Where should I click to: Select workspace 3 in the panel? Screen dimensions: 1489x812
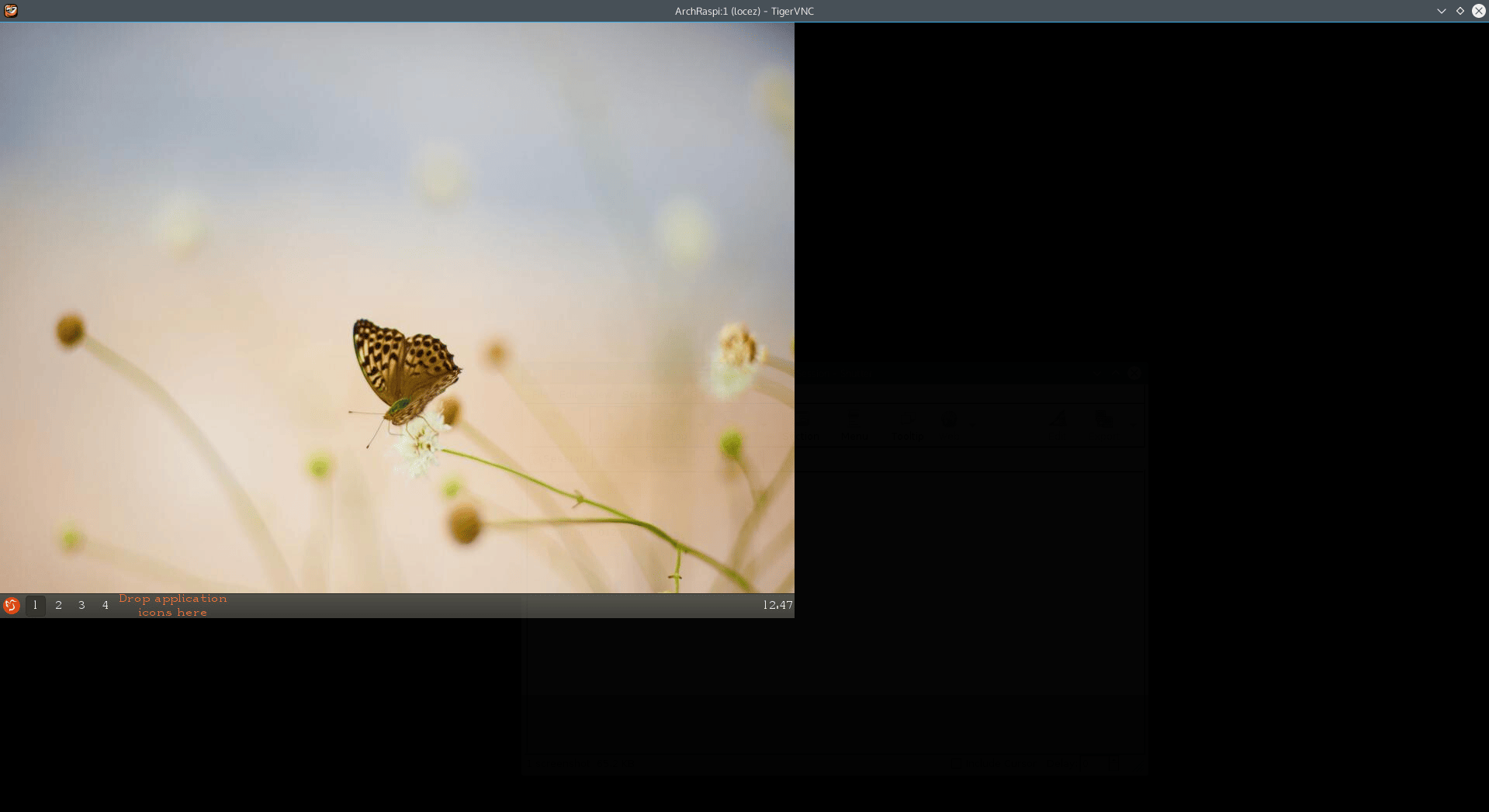81,606
